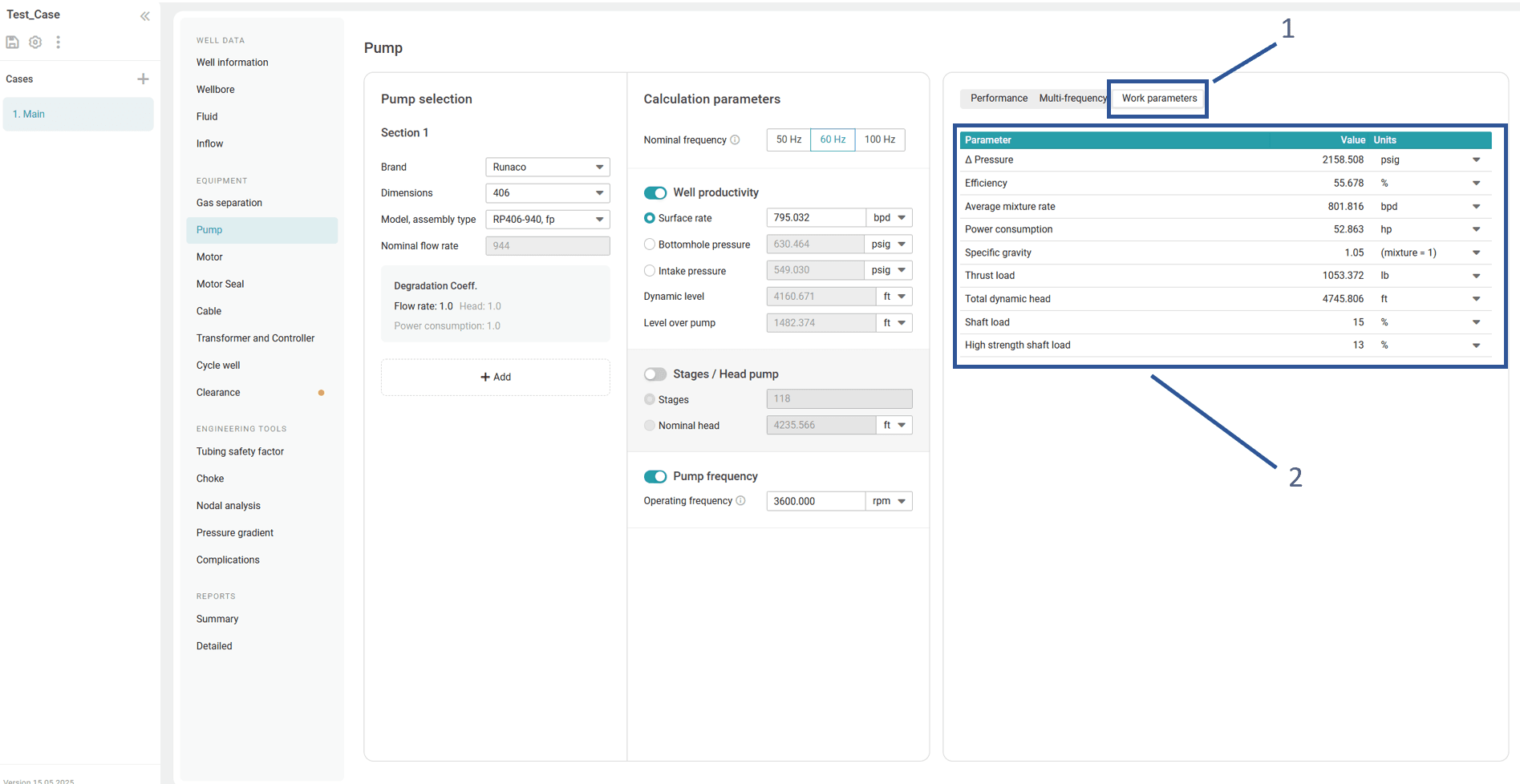Add a new case with plus icon
Screen dimensions: 1520x784
pos(143,79)
